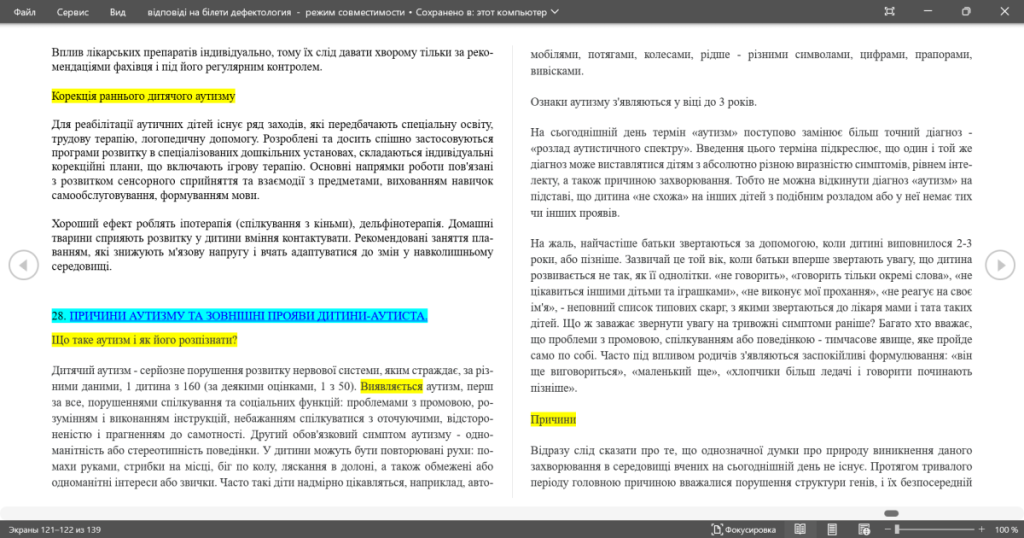Click the paragraph starting На жаль, найчастіше батьки
This screenshot has height=538, width=1024.
click(x=751, y=315)
